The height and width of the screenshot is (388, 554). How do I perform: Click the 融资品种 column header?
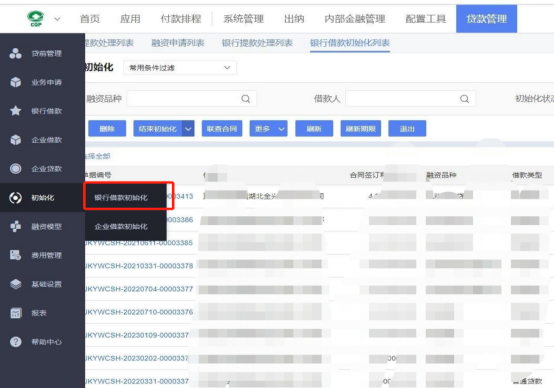441,175
